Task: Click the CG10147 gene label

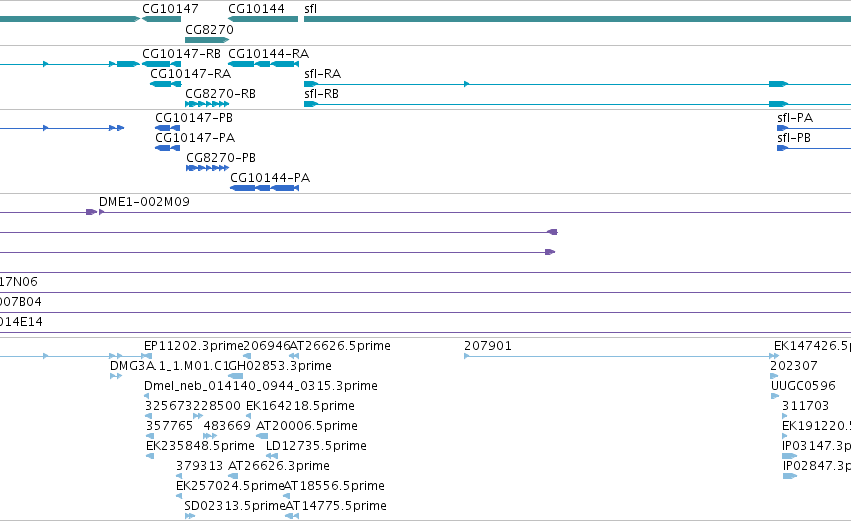Action: (170, 9)
